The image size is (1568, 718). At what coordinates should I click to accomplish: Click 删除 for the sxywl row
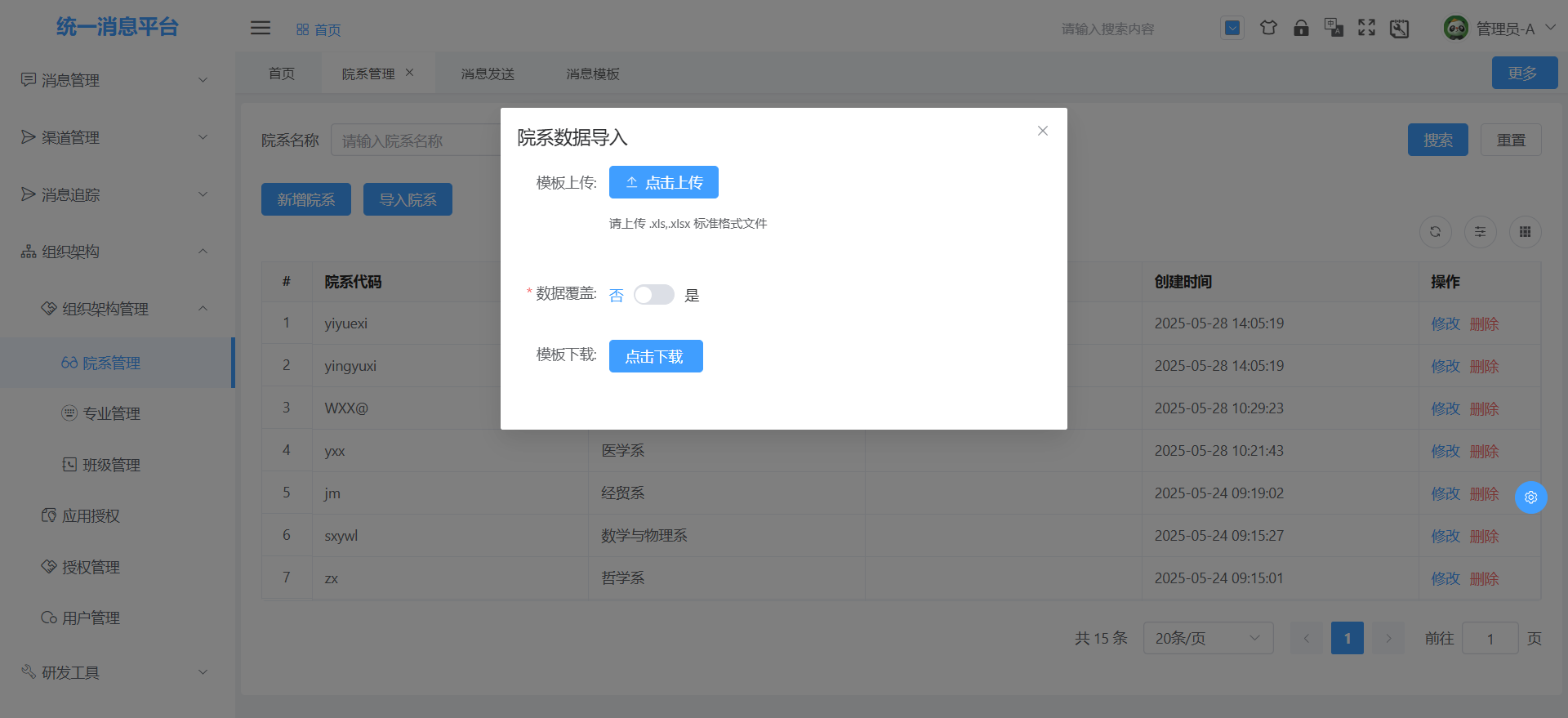(1484, 536)
